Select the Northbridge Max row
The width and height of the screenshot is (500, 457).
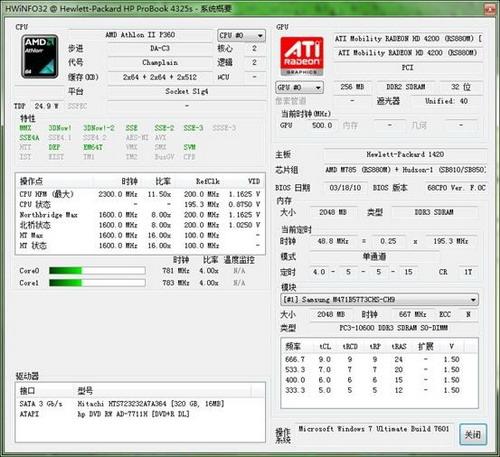pyautogui.click(x=140, y=215)
